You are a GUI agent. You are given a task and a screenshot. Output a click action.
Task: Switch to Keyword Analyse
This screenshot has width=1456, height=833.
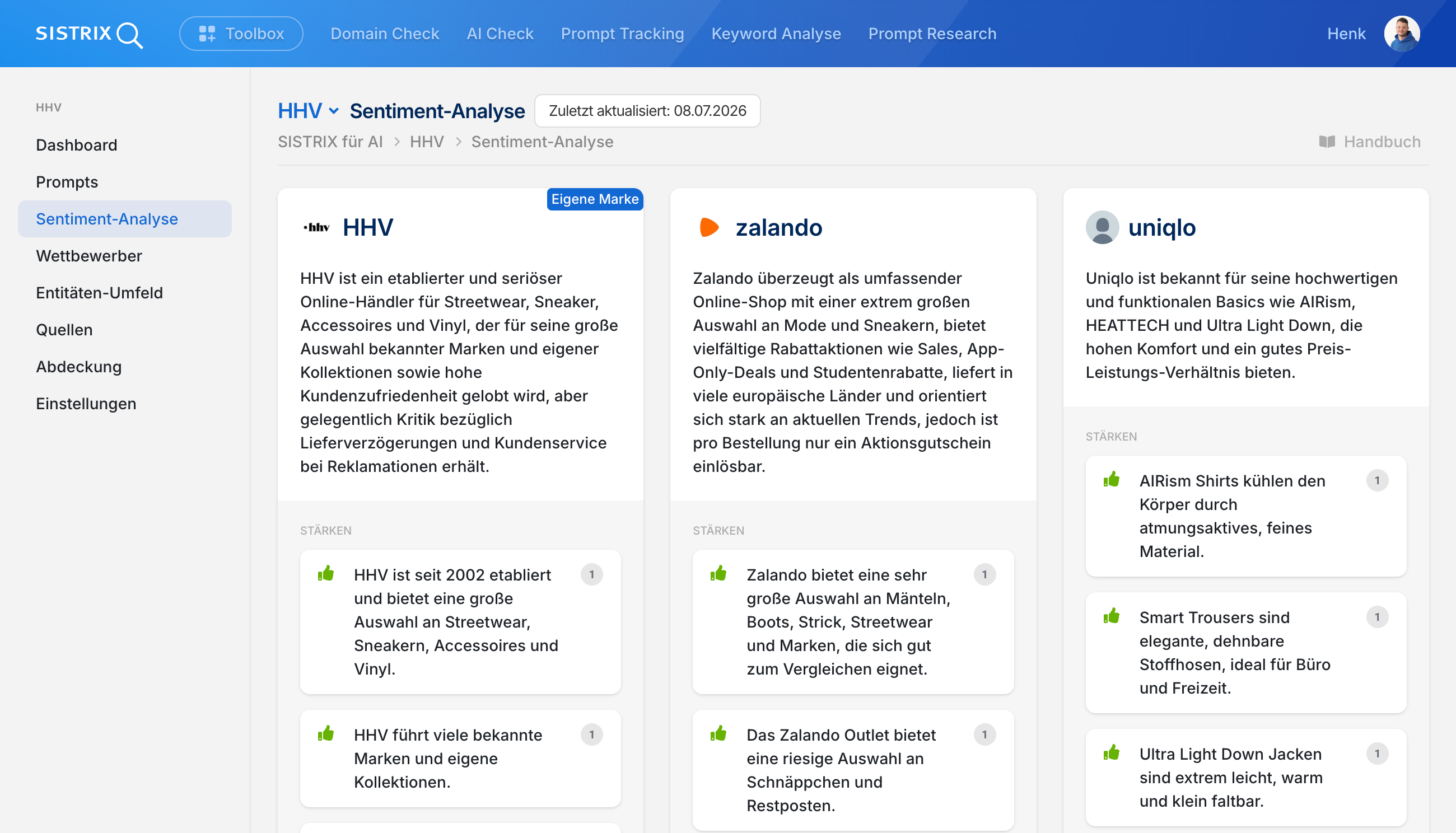click(x=776, y=34)
